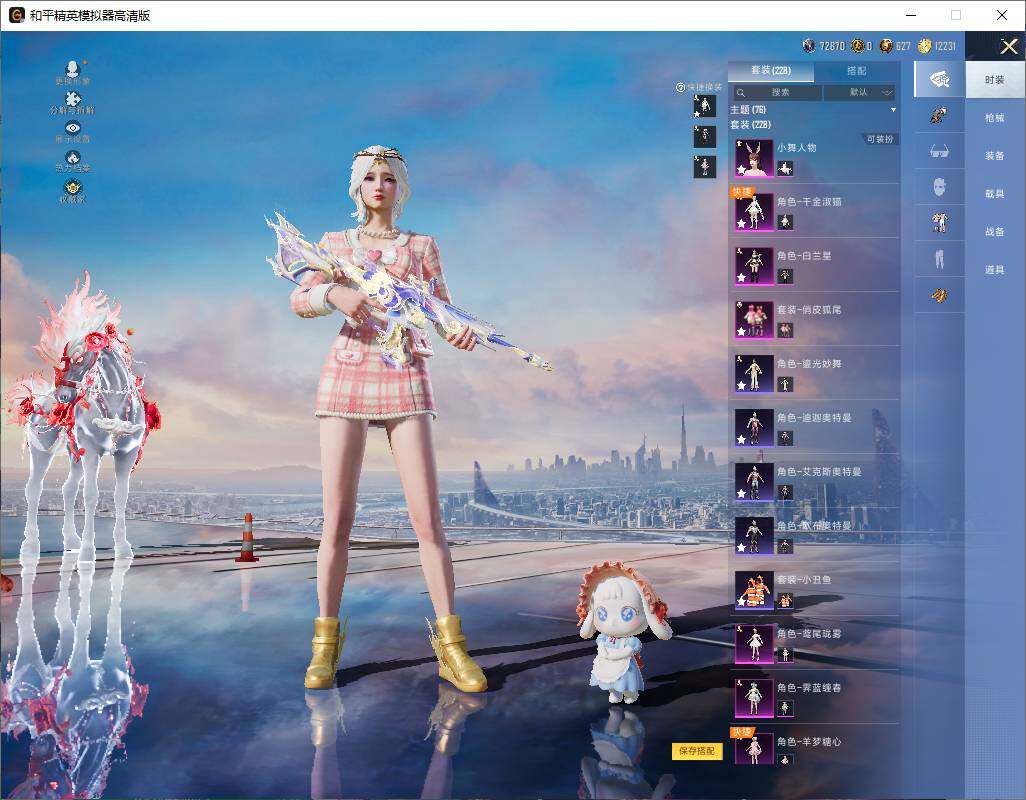Click the 快捷换装 help icon
This screenshot has width=1026, height=800.
coord(680,87)
